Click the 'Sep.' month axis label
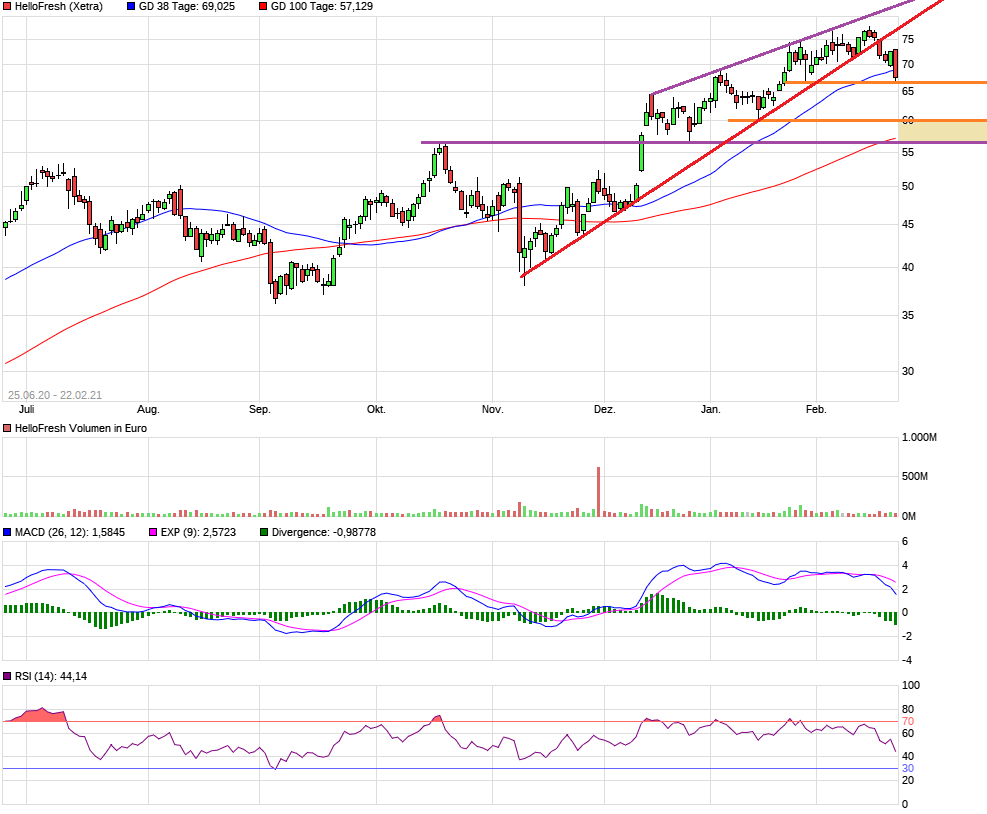Screen dimensions: 987x814 click(259, 409)
